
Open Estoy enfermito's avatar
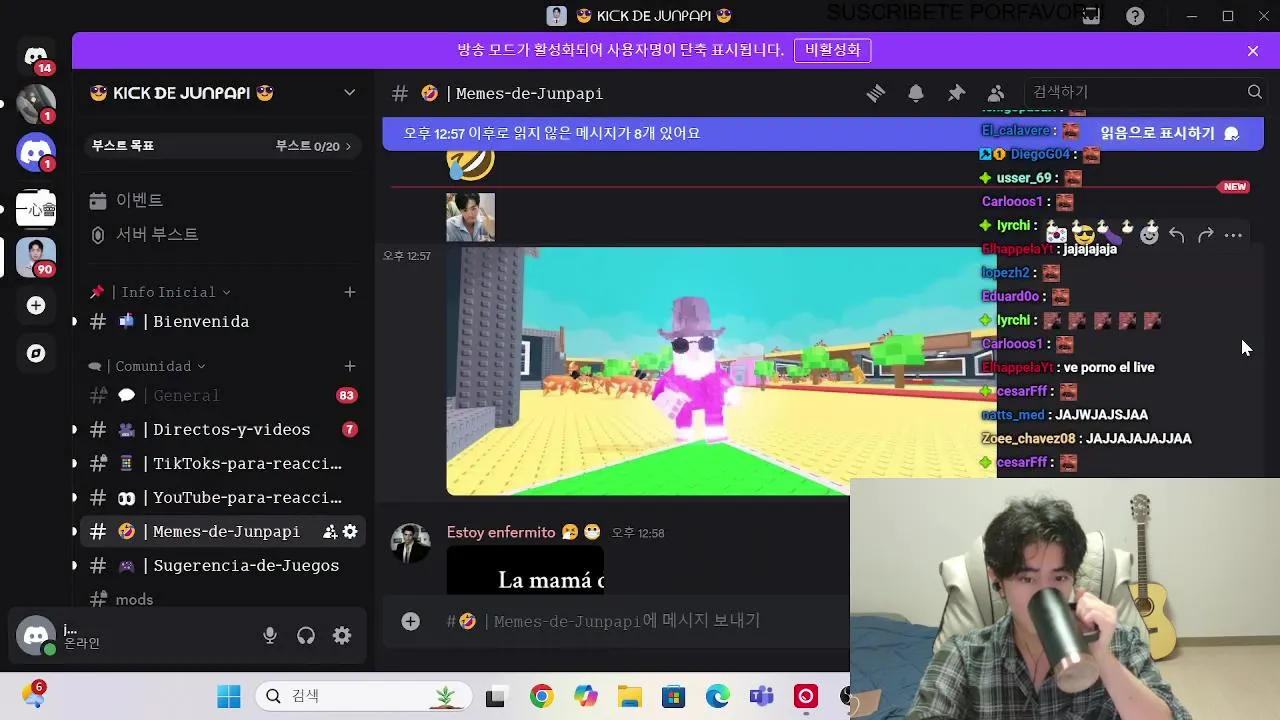click(410, 543)
